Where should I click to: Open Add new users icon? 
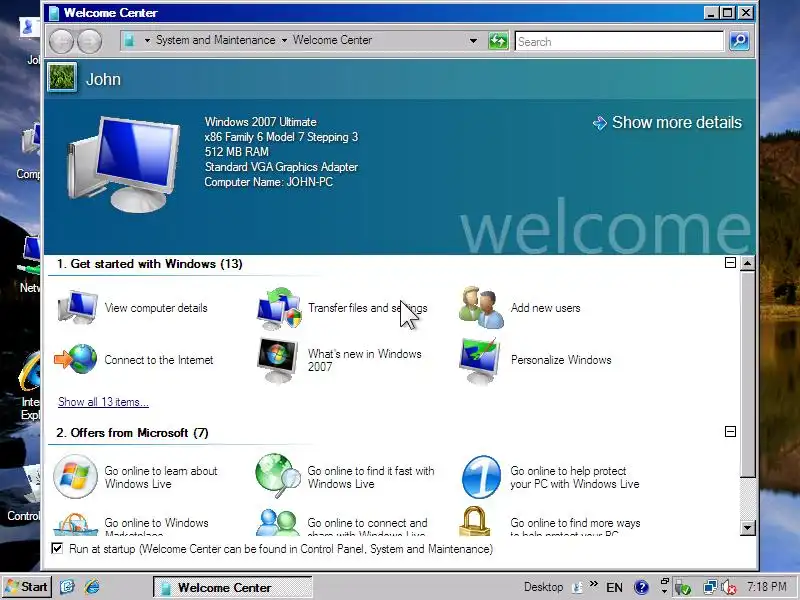pos(481,308)
